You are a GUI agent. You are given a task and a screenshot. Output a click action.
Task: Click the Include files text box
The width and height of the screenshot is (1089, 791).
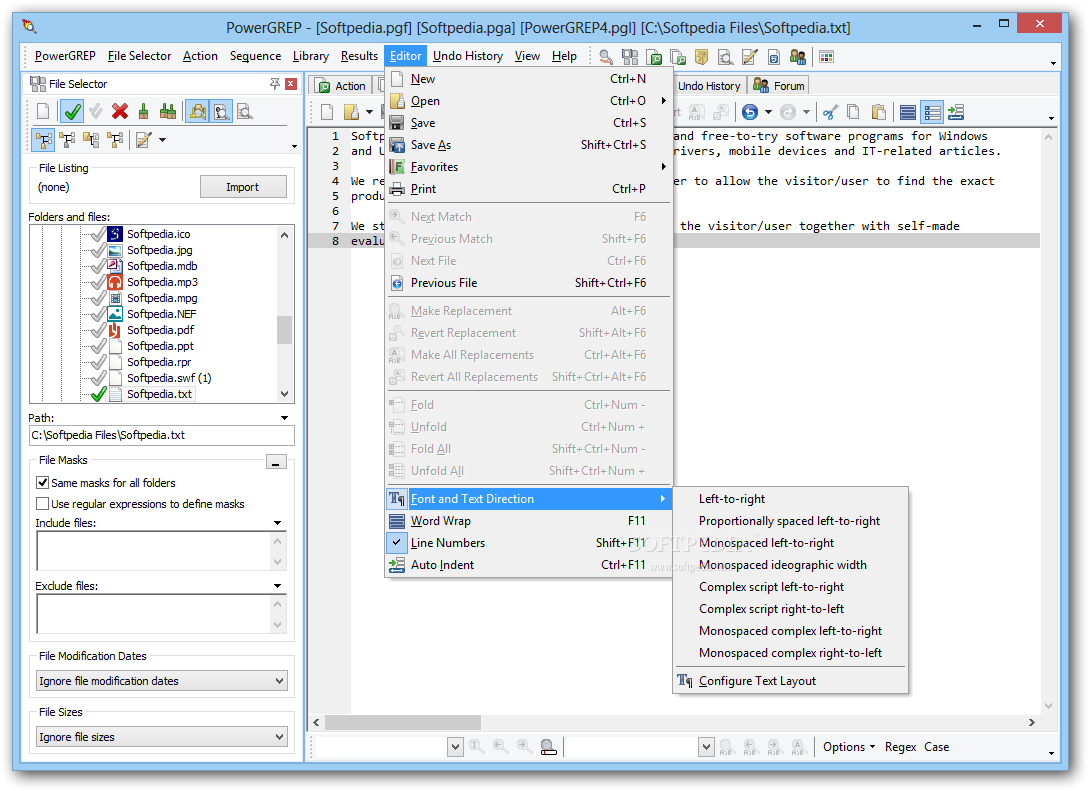coord(154,551)
